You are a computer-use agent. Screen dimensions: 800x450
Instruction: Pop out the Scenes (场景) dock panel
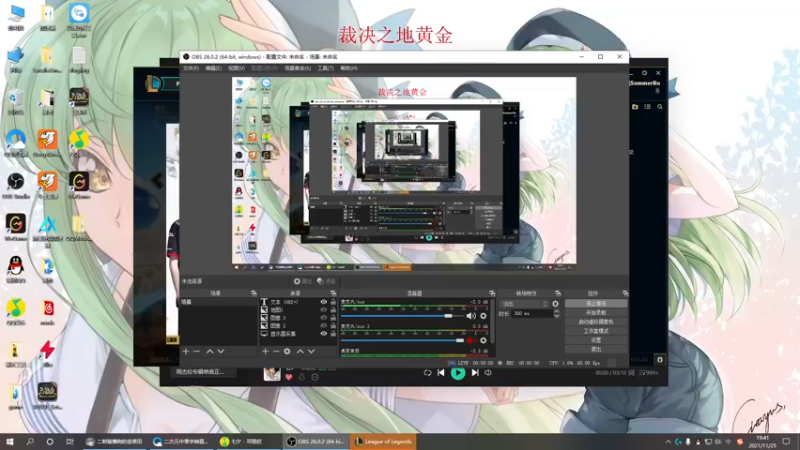[x=254, y=293]
